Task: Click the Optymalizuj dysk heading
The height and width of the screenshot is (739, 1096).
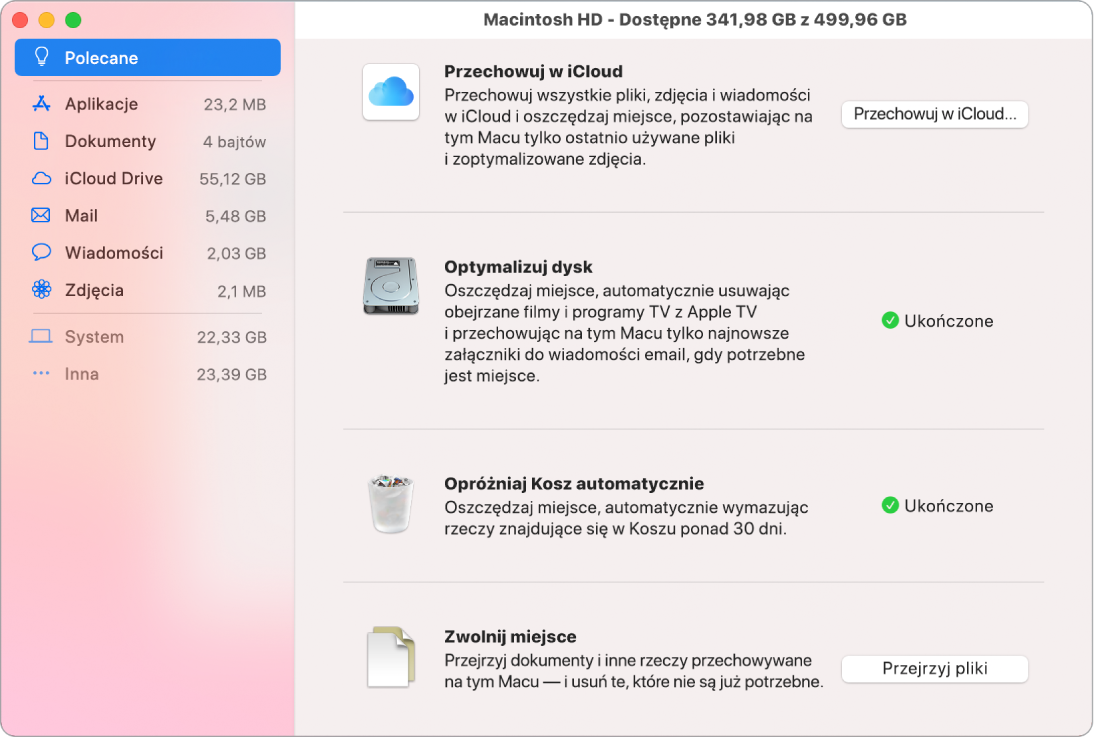Action: point(518,266)
